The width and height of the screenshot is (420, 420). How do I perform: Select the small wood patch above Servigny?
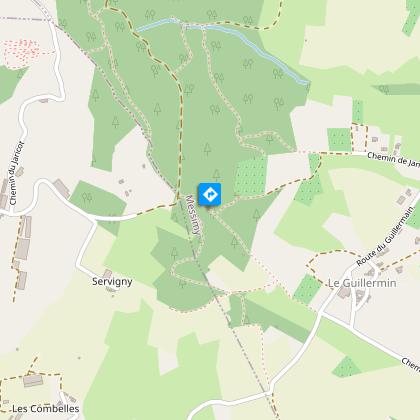(98, 206)
